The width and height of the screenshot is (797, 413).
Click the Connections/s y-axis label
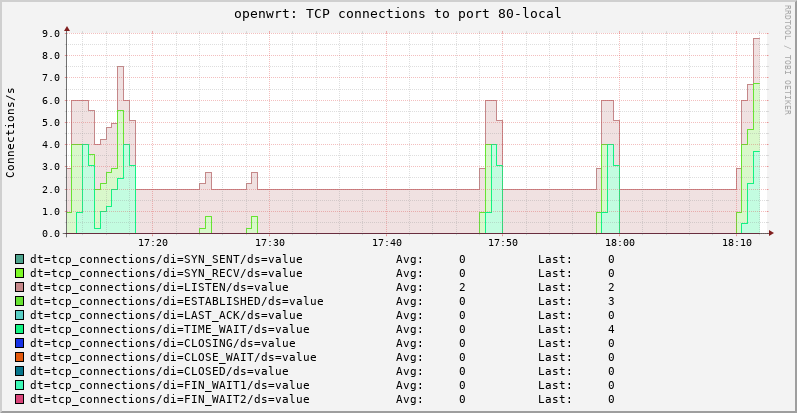tap(11, 133)
